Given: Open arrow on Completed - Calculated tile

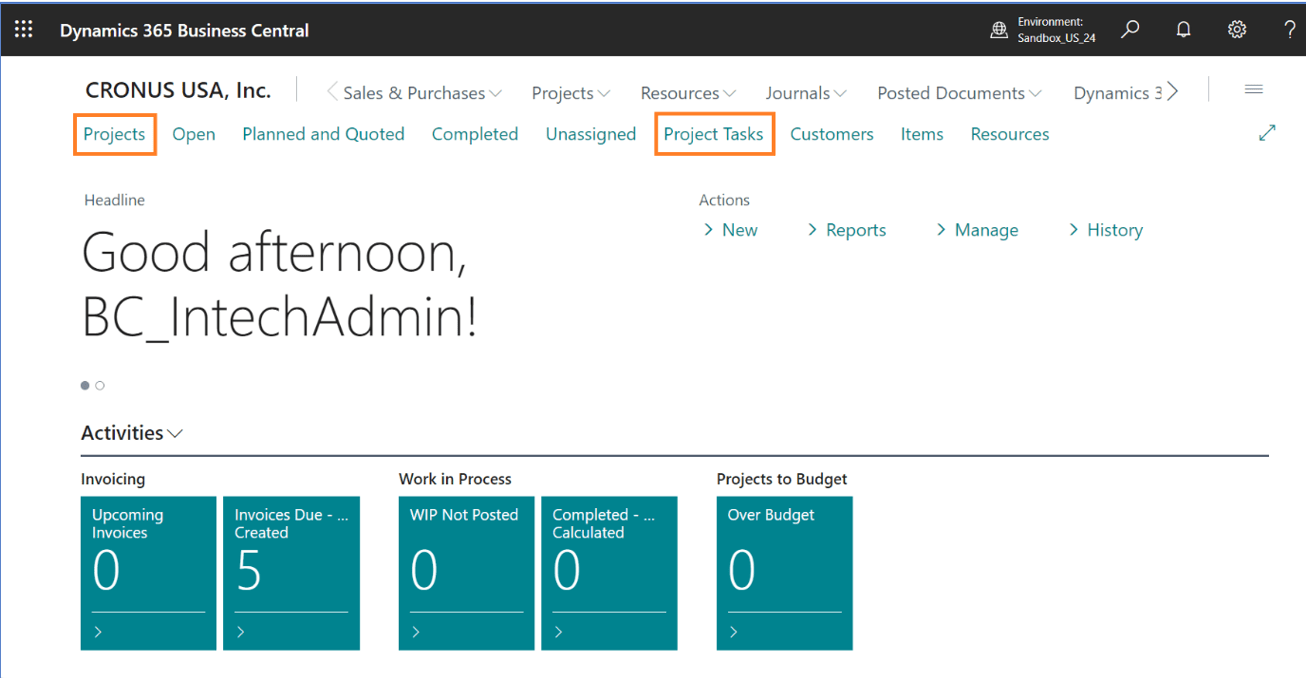Looking at the screenshot, I should pyautogui.click(x=559, y=632).
